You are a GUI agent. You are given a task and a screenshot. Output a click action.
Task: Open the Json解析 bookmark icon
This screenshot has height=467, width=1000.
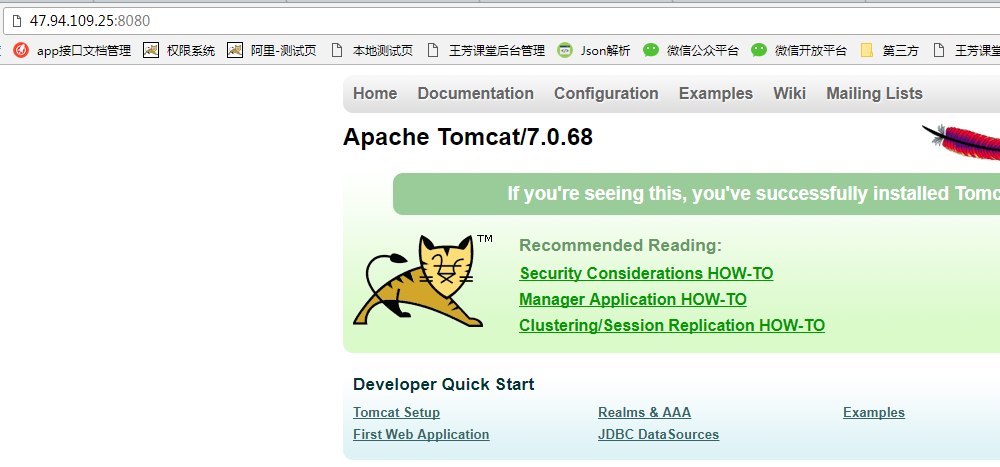564,50
